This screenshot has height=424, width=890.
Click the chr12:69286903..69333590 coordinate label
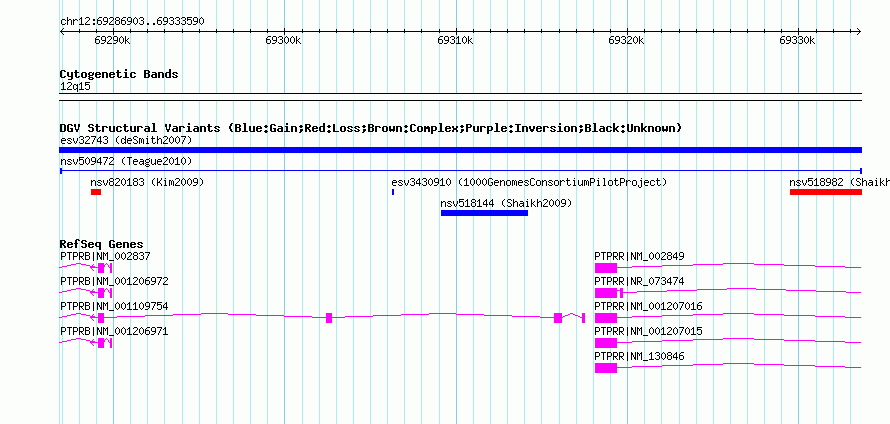[132, 22]
